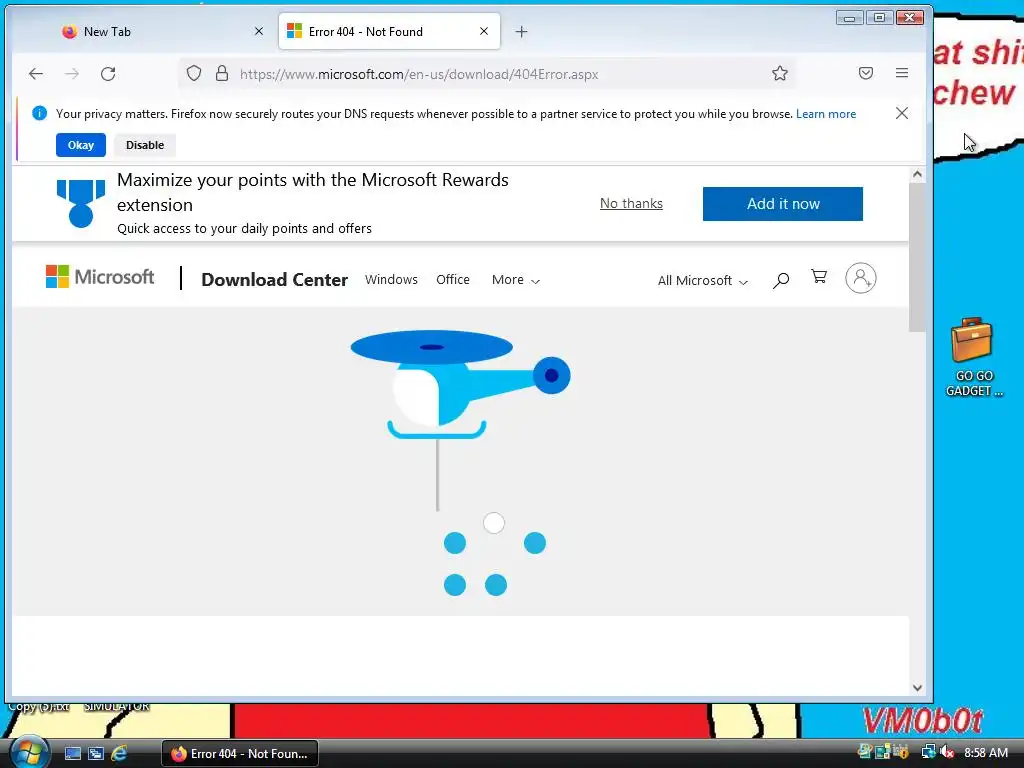Open the GO GO GADGET desktop briefcase icon
Screen dimensions: 1024x768
974,357
